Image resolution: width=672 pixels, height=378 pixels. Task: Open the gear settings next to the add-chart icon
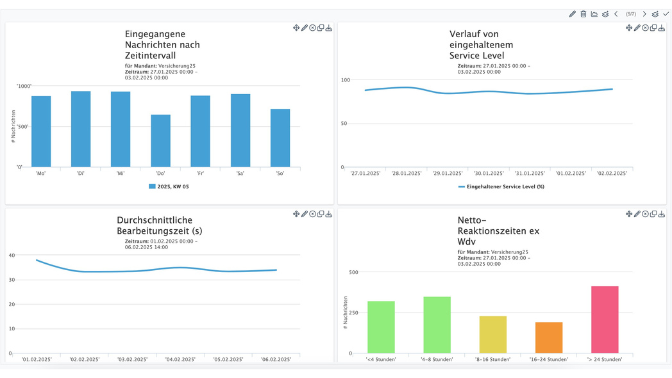tap(605, 14)
